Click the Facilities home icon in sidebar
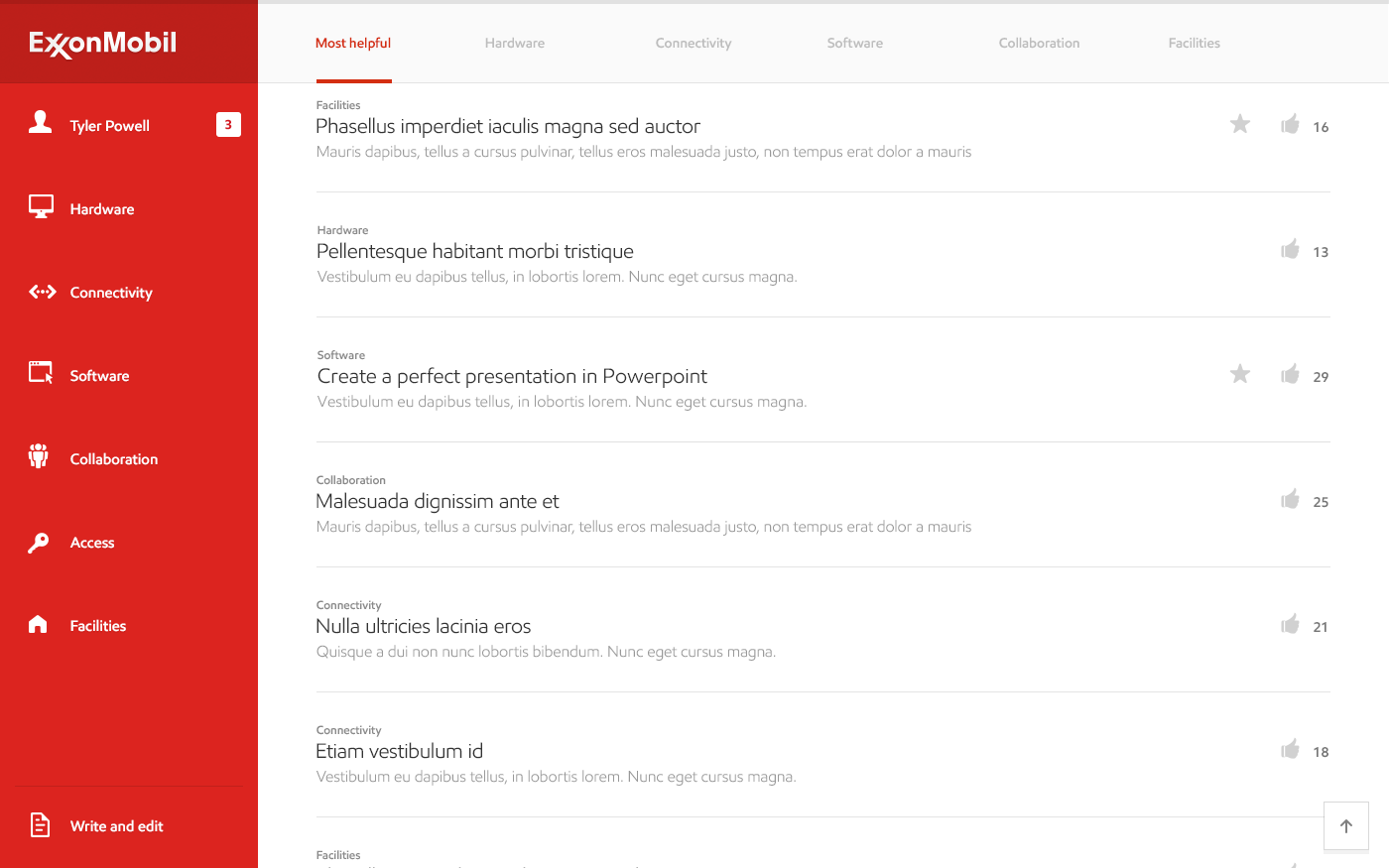The height and width of the screenshot is (868, 1389). point(38,624)
